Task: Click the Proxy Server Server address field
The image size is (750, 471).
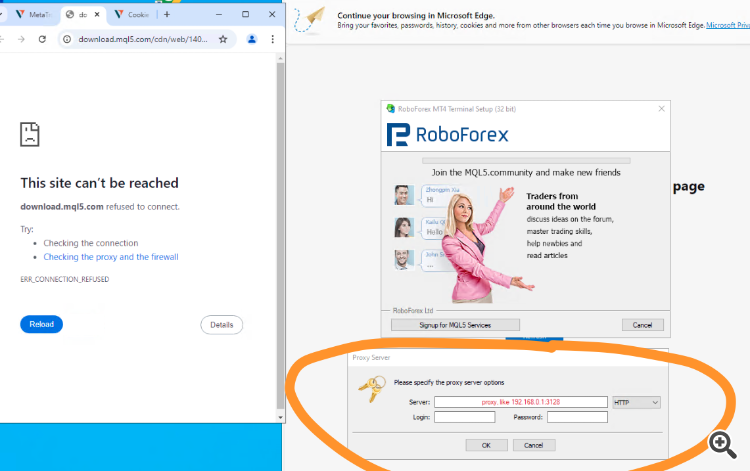Action: 521,402
